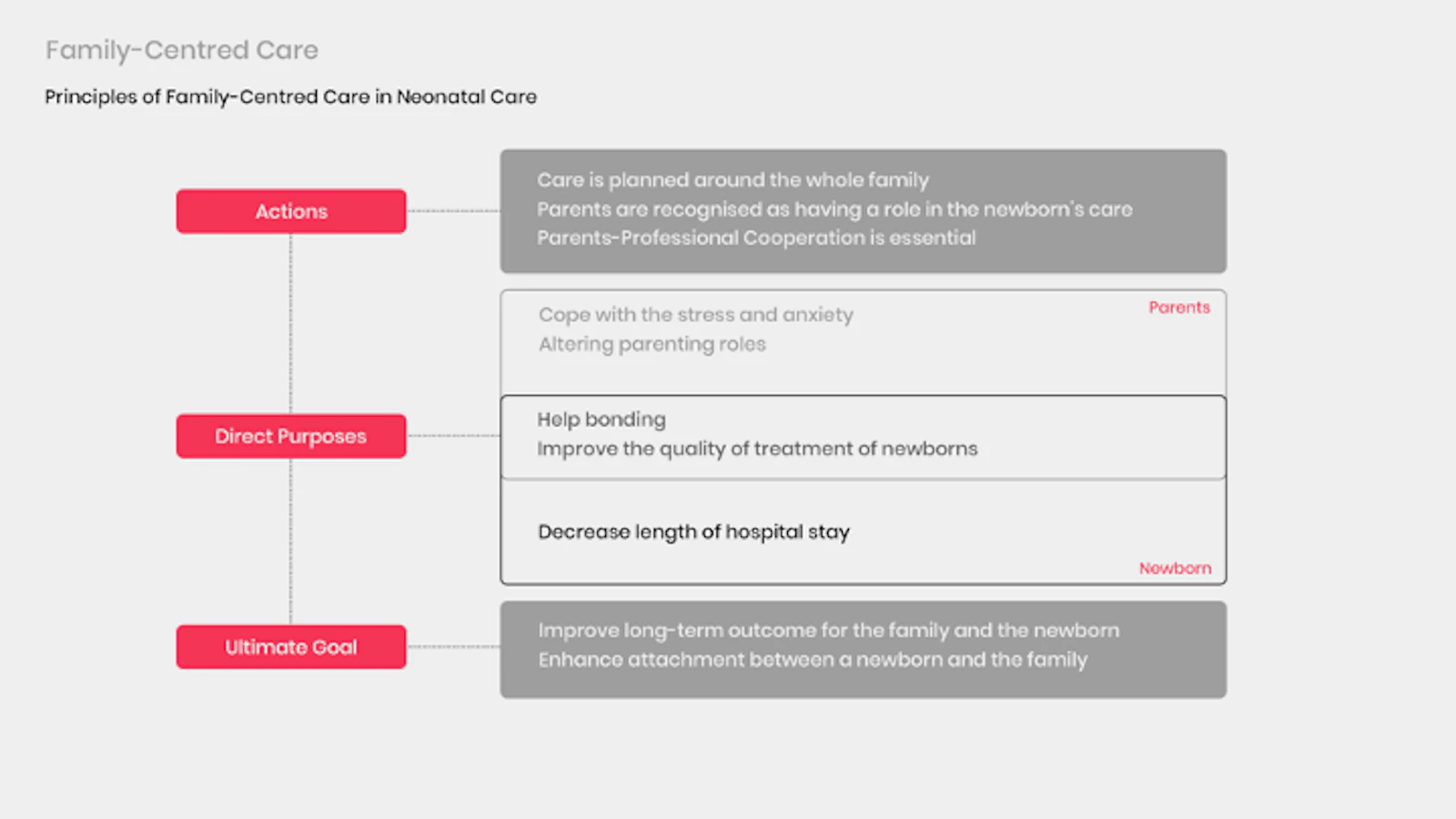Select the 'Help bonding' text
Screen dimensions: 1456x819
(x=601, y=420)
